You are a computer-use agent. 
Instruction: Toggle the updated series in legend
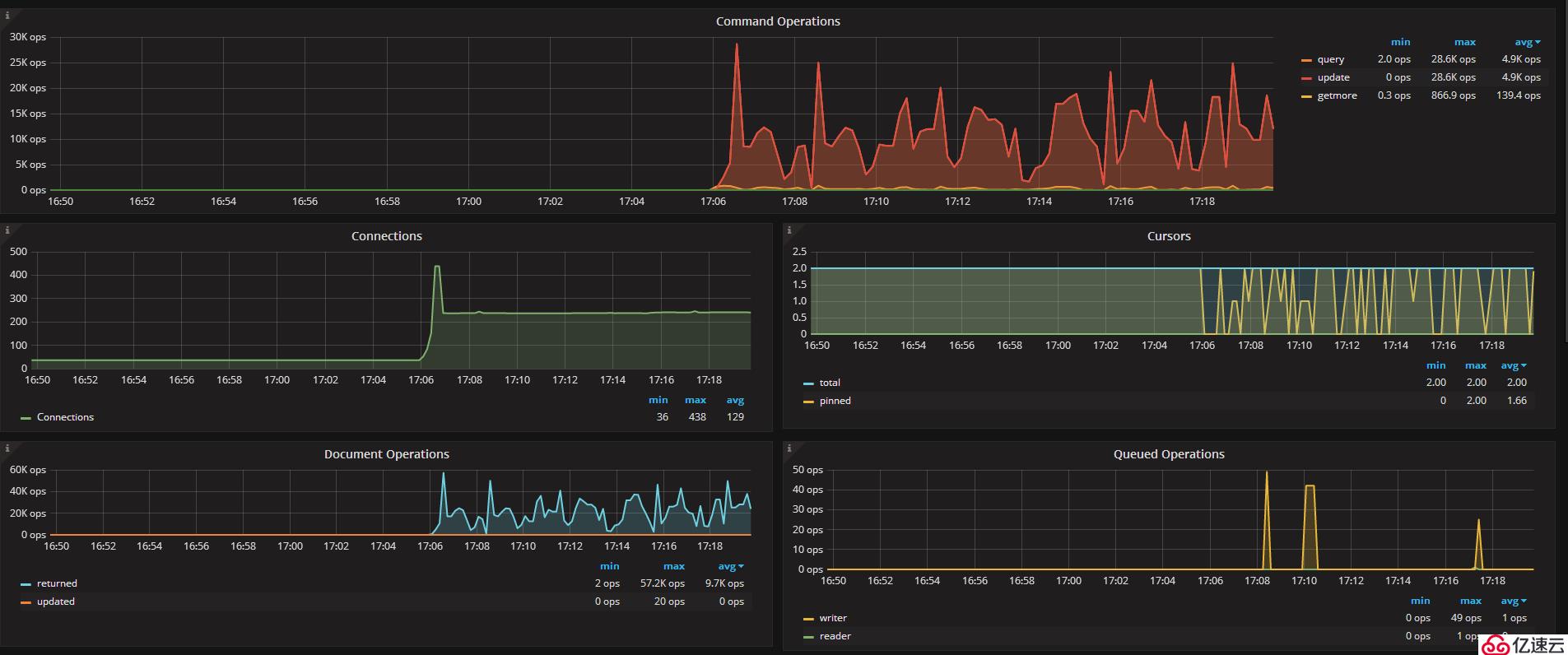coord(55,602)
